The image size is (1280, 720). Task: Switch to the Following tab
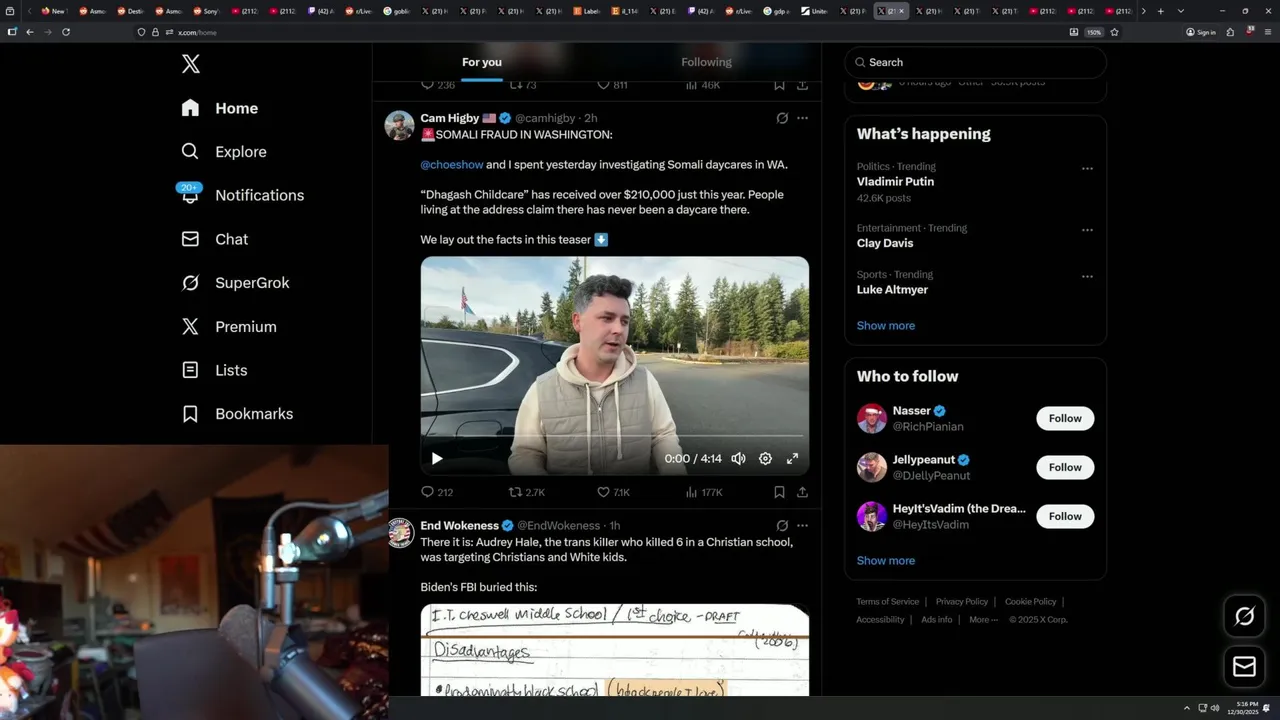click(x=707, y=62)
